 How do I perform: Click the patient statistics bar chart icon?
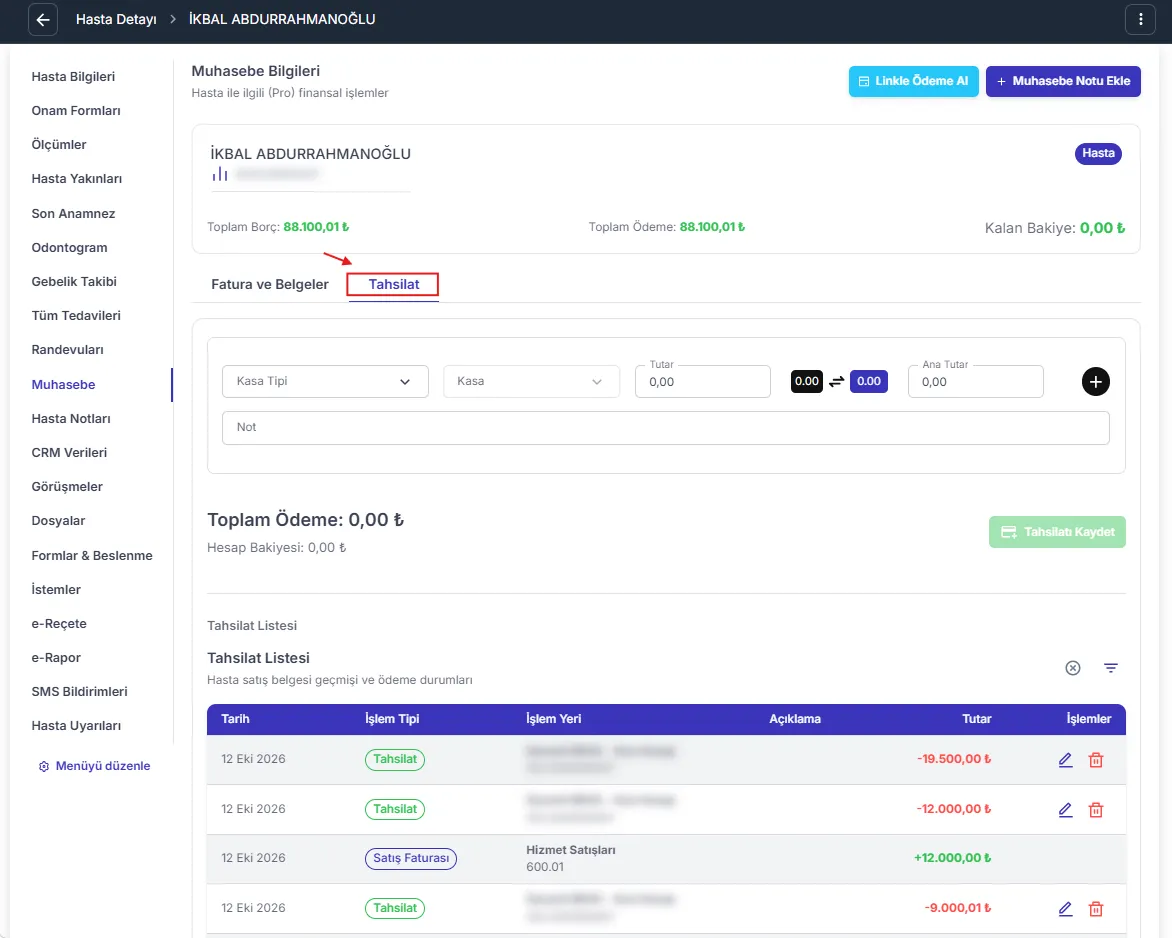point(220,174)
